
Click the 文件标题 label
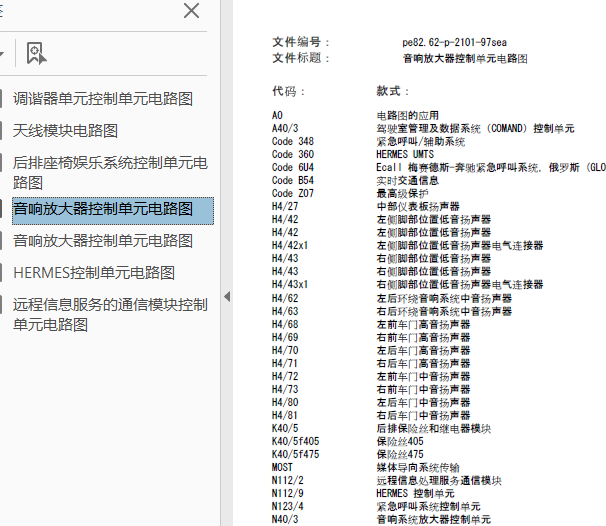pos(301,58)
